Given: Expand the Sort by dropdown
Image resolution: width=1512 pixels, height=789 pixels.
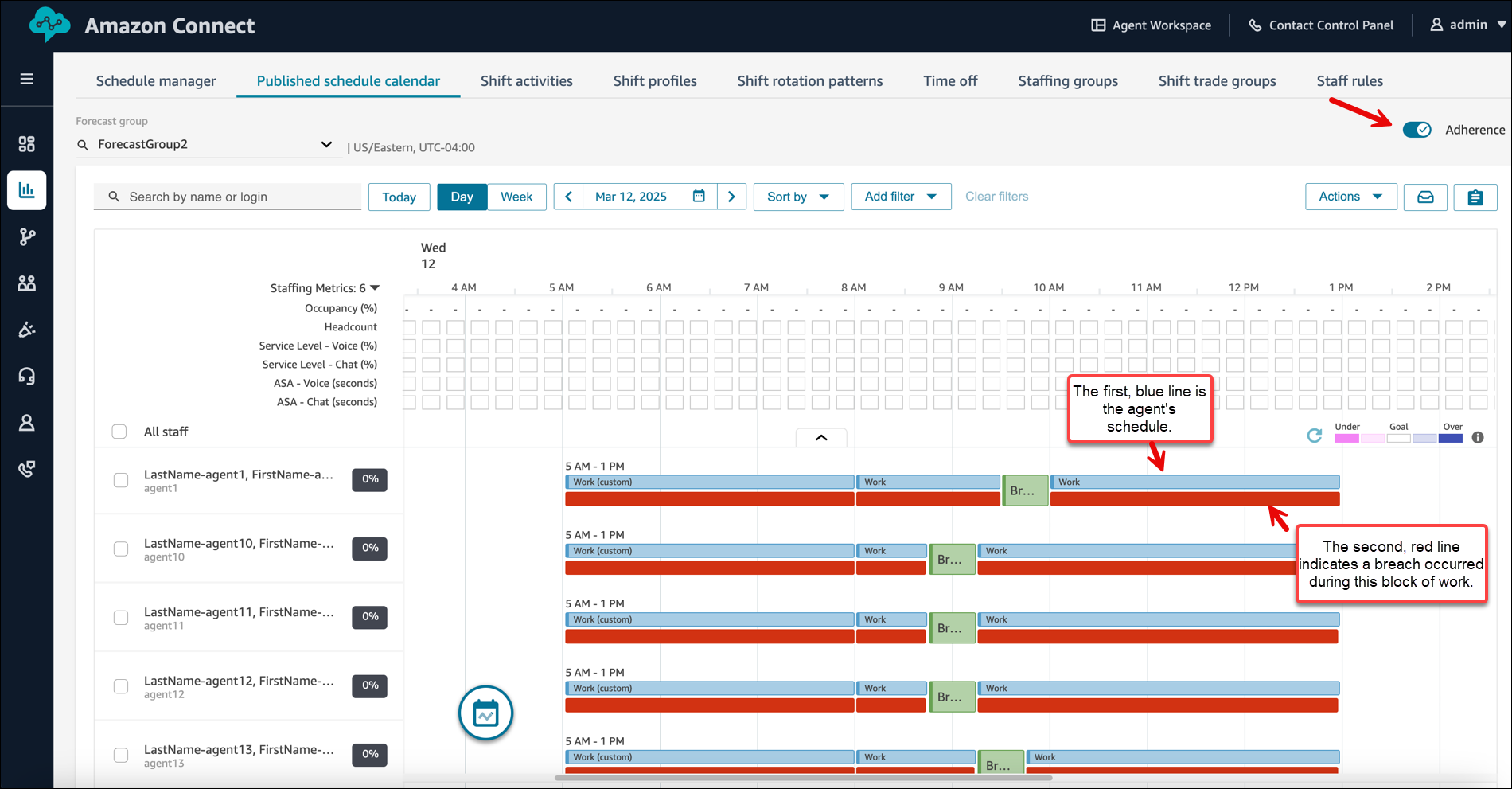Looking at the screenshot, I should [x=798, y=197].
